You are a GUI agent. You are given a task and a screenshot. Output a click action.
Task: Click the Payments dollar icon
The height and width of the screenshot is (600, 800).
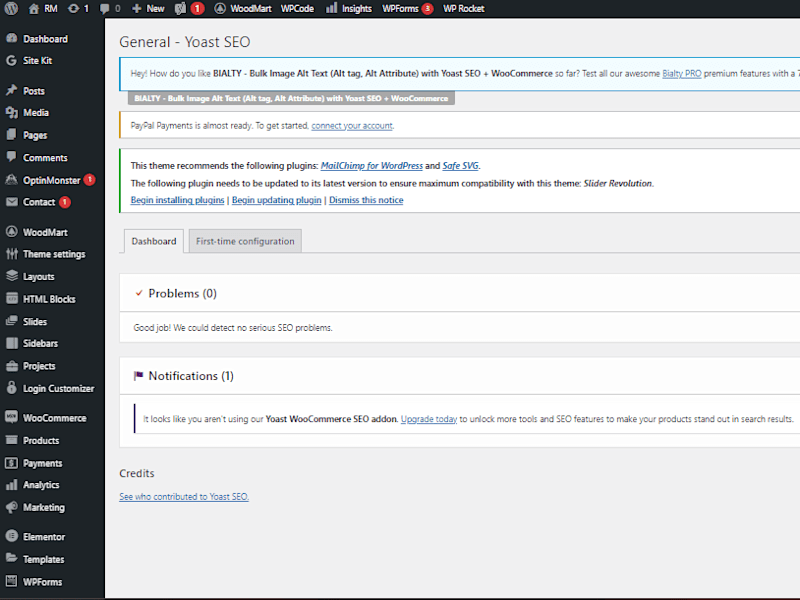(12, 463)
